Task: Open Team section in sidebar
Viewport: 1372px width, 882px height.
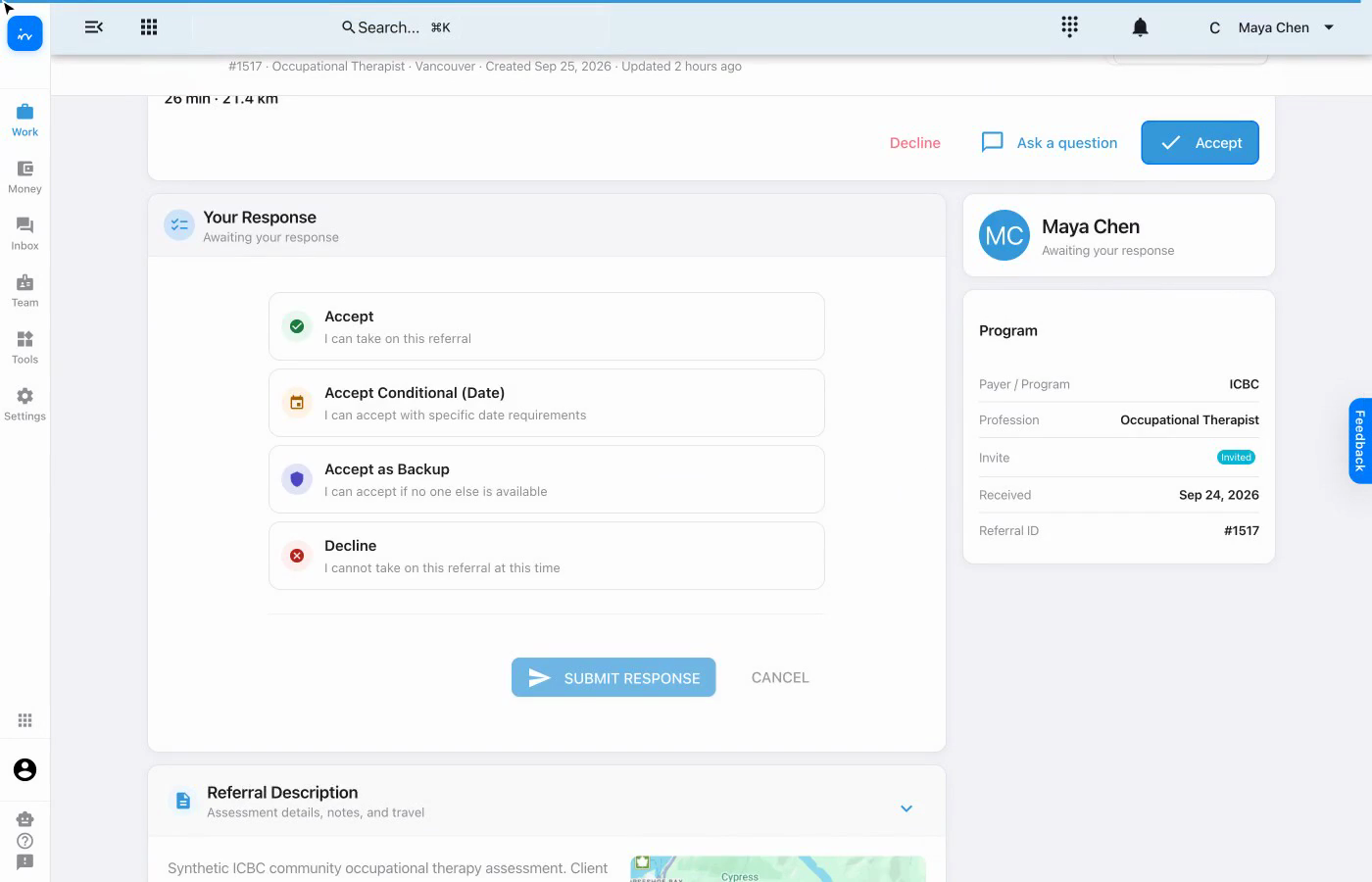Action: pos(24,290)
